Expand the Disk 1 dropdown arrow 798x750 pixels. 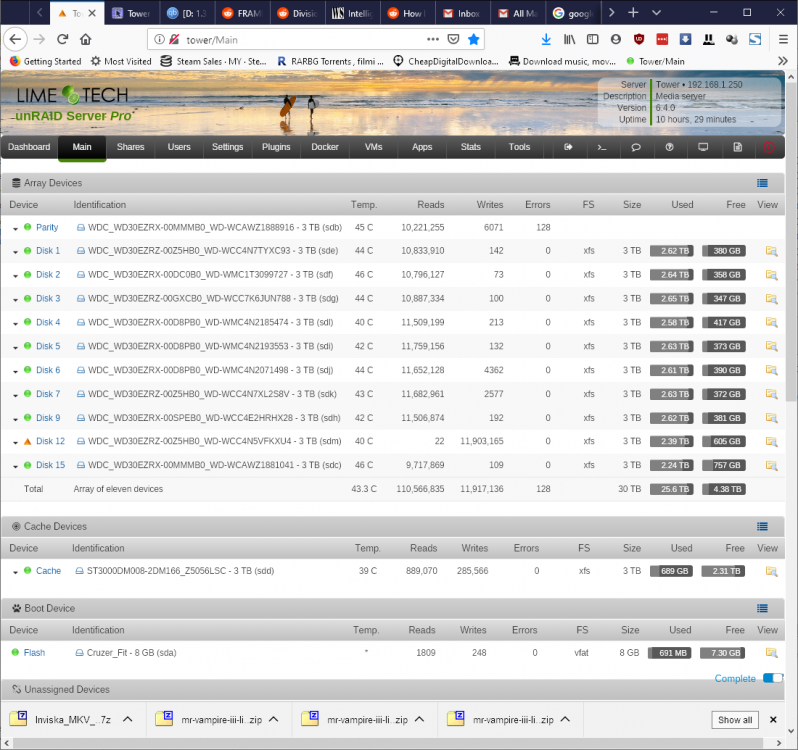pyautogui.click(x=15, y=252)
